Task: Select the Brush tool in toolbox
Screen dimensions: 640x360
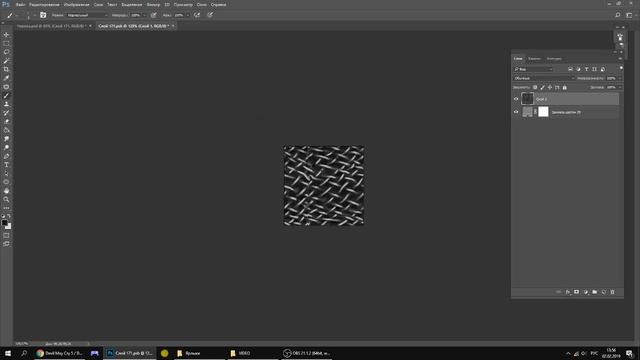Action: point(6,96)
